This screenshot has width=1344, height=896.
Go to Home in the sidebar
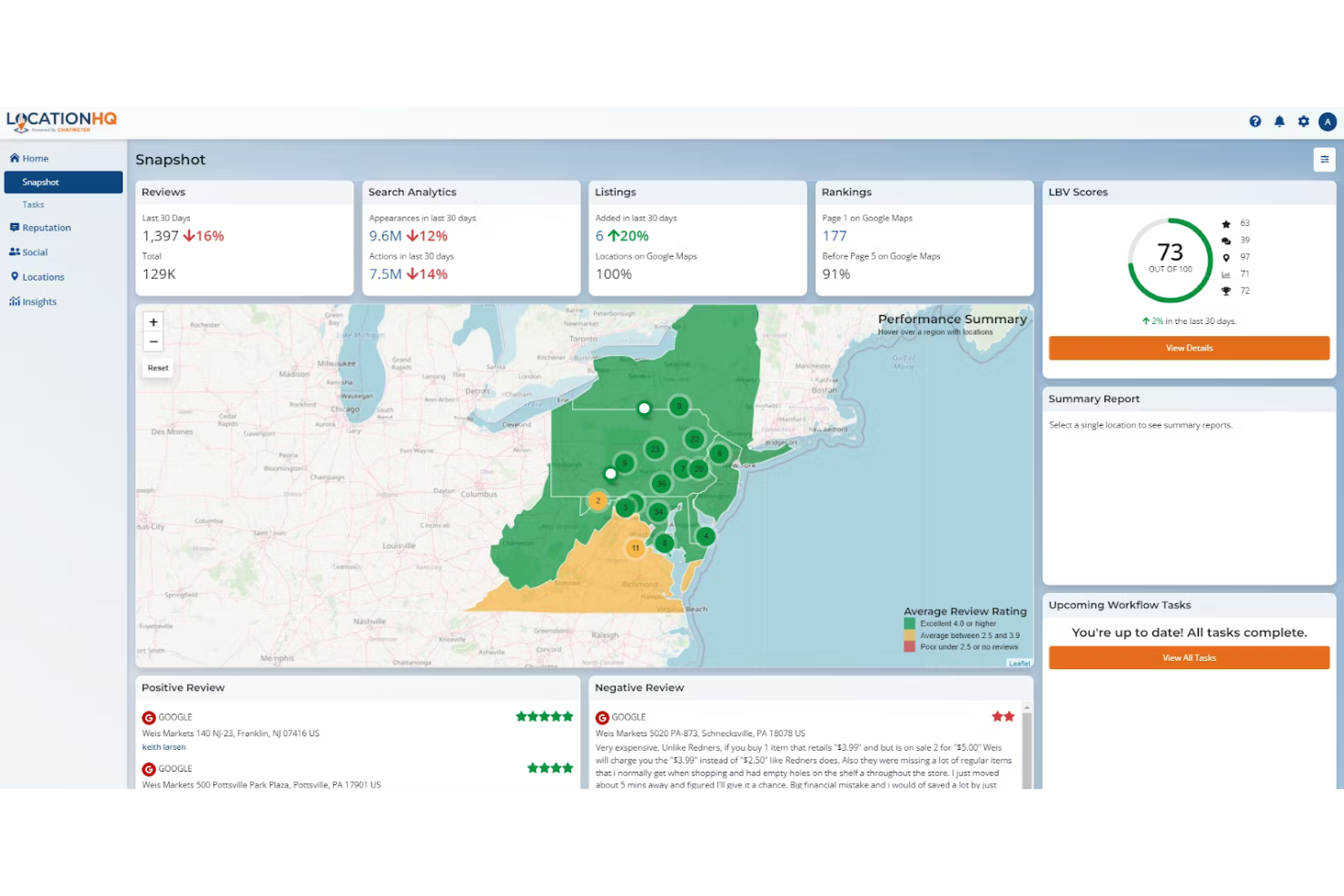(x=29, y=159)
